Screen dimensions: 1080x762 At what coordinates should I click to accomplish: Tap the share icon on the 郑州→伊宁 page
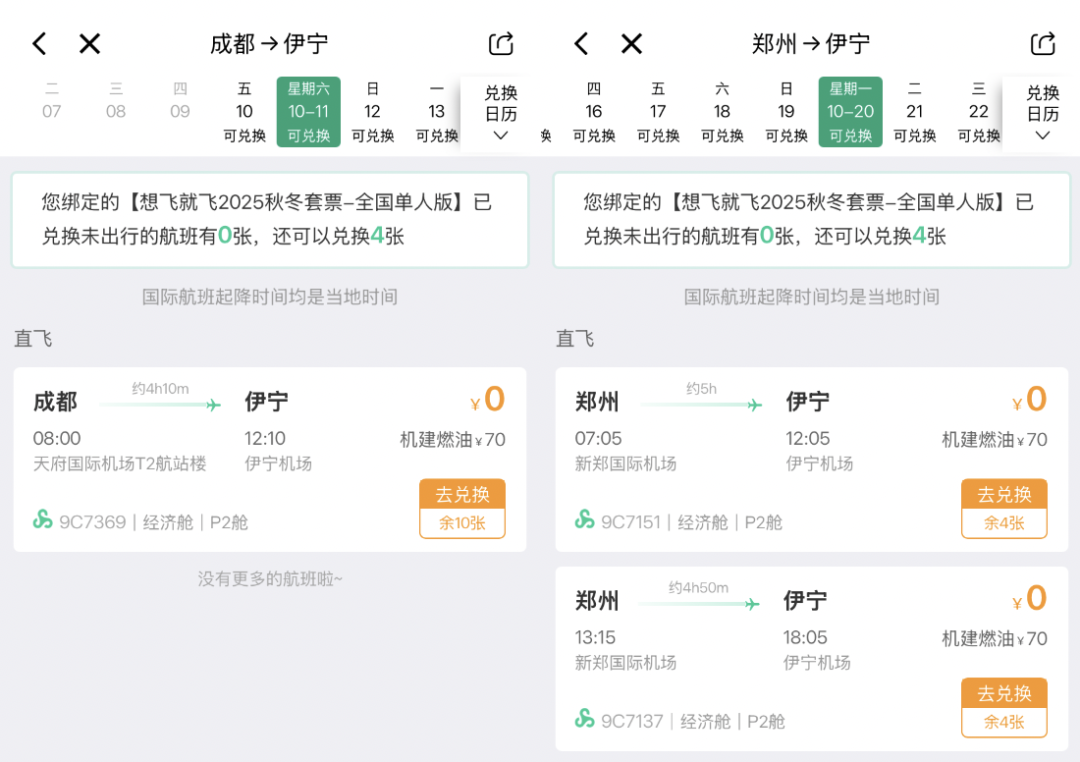point(1042,43)
